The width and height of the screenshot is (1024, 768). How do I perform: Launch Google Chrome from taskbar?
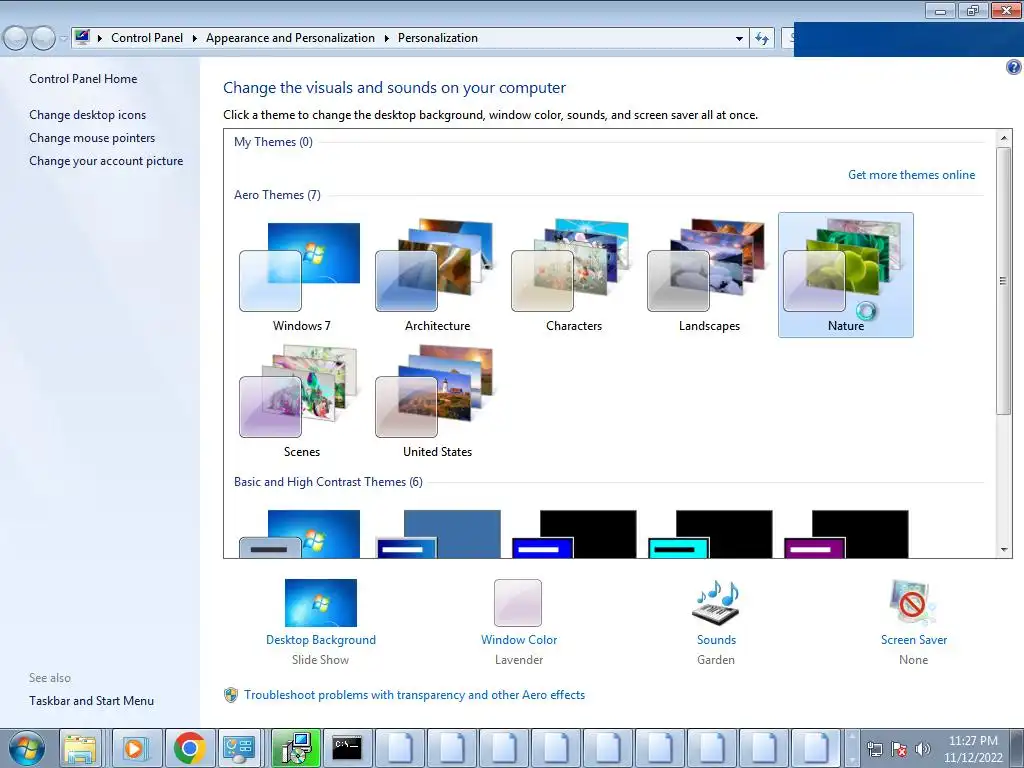tap(189, 748)
